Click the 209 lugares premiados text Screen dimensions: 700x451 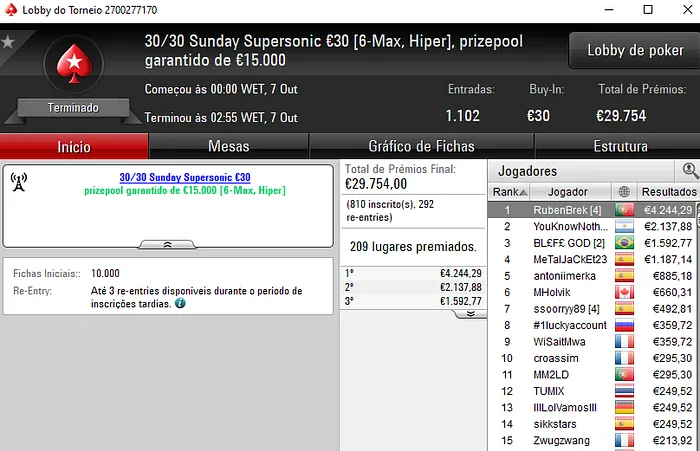[413, 246]
